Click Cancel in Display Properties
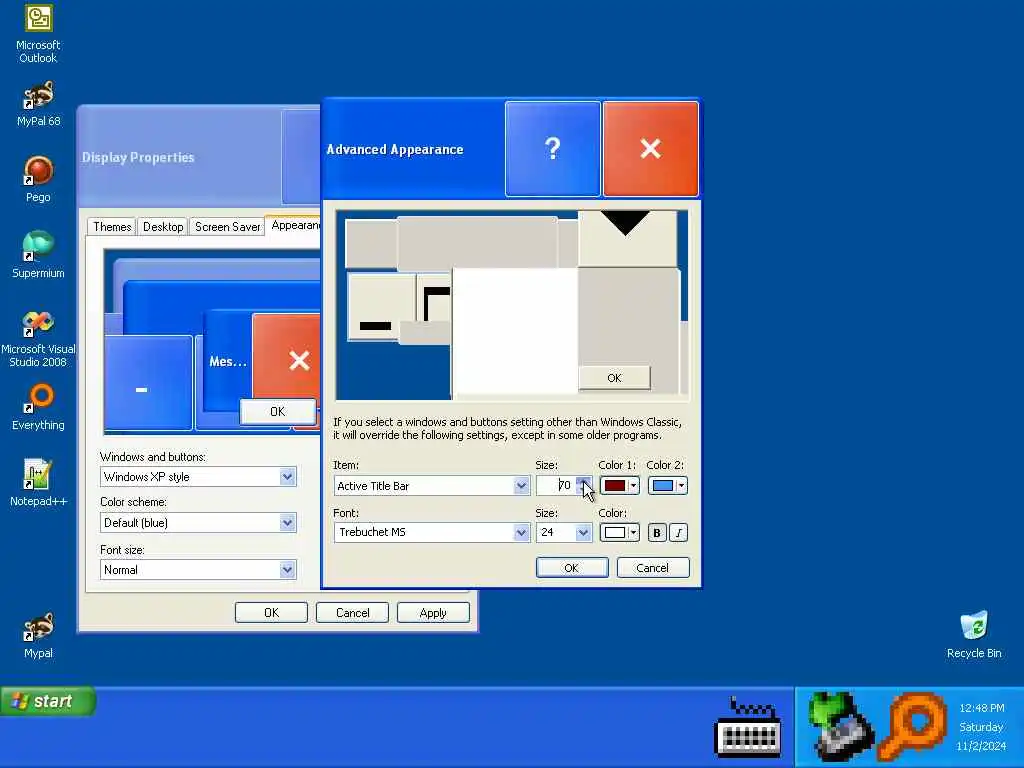This screenshot has width=1024, height=768. [352, 613]
